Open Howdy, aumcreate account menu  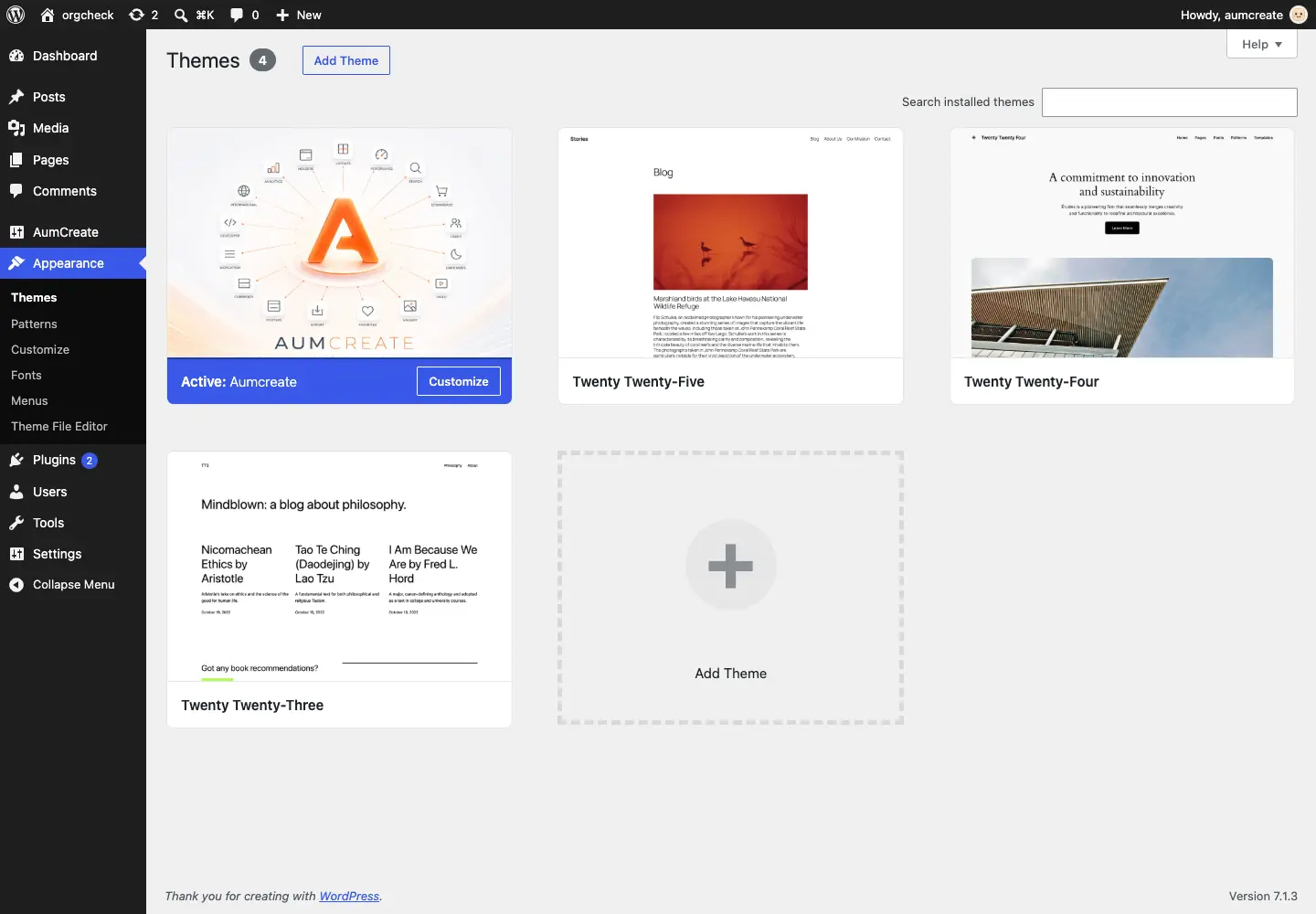point(1244,15)
